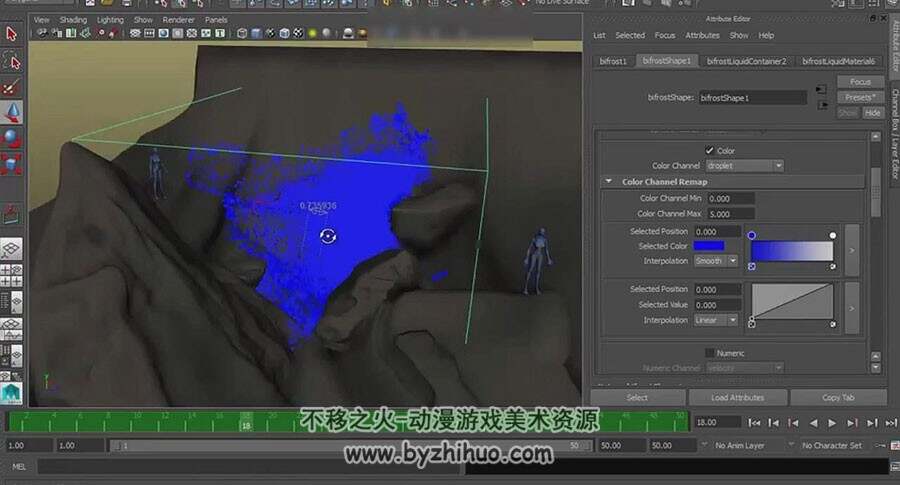This screenshot has width=900, height=485.
Task: Switch to the bifrost1 tab
Action: coord(613,61)
